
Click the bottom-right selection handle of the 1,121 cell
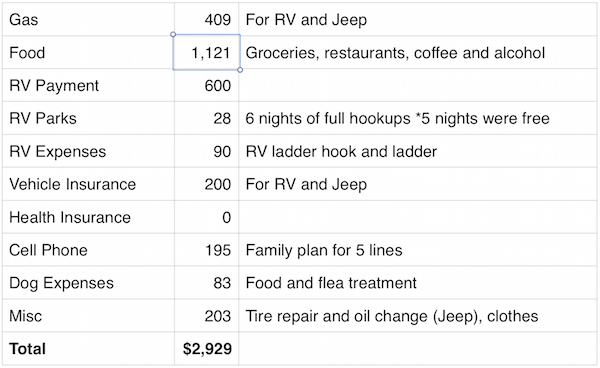240,70
